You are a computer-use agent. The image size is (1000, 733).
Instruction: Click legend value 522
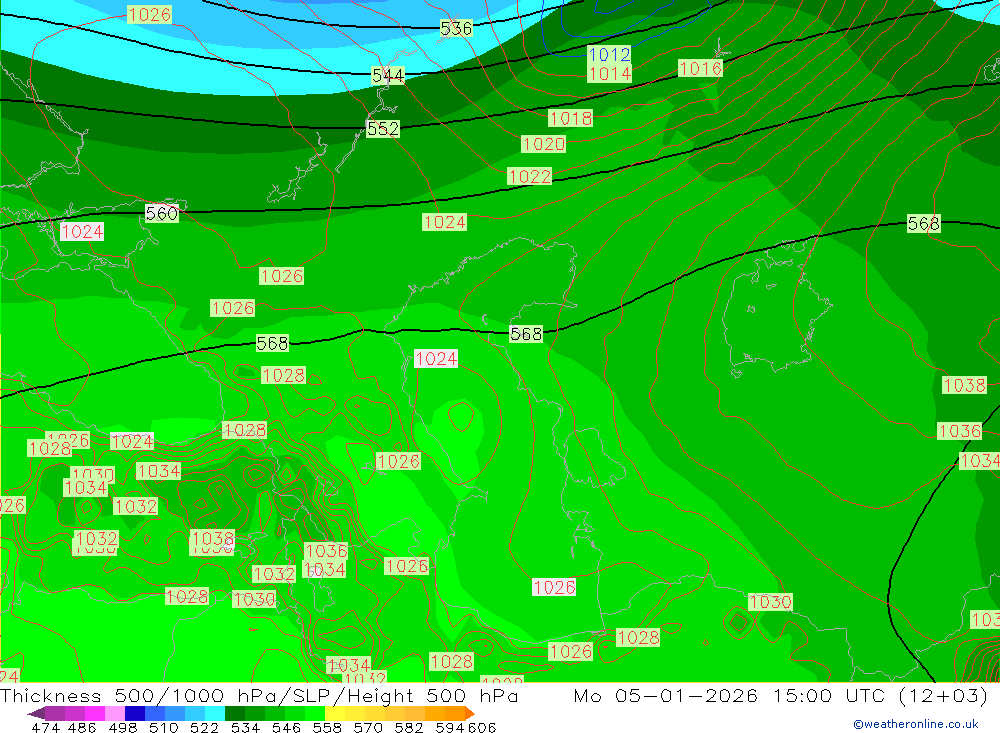(x=204, y=727)
